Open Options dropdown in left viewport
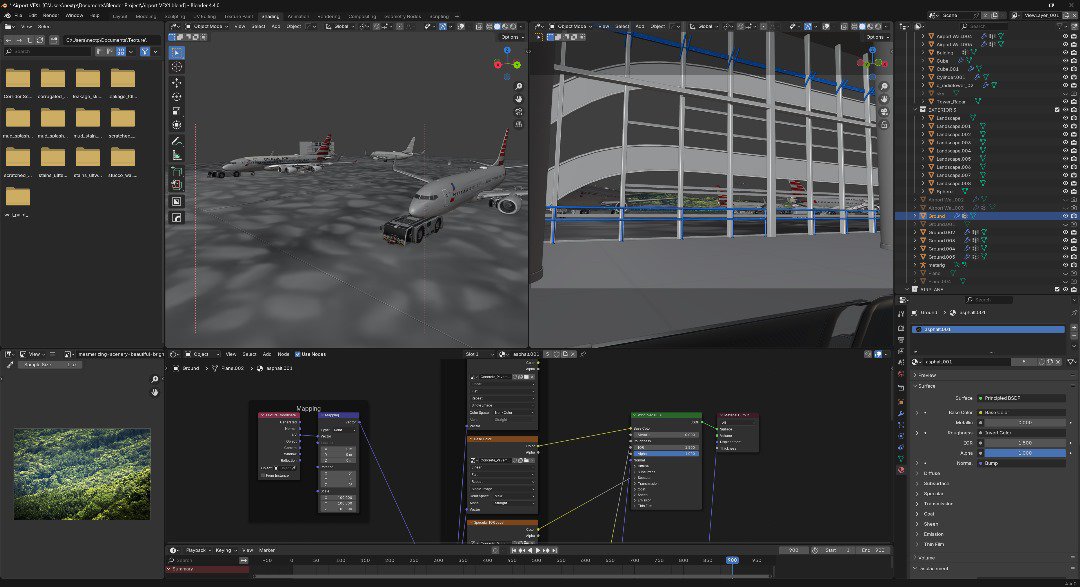The height and width of the screenshot is (587, 1080). (510, 37)
